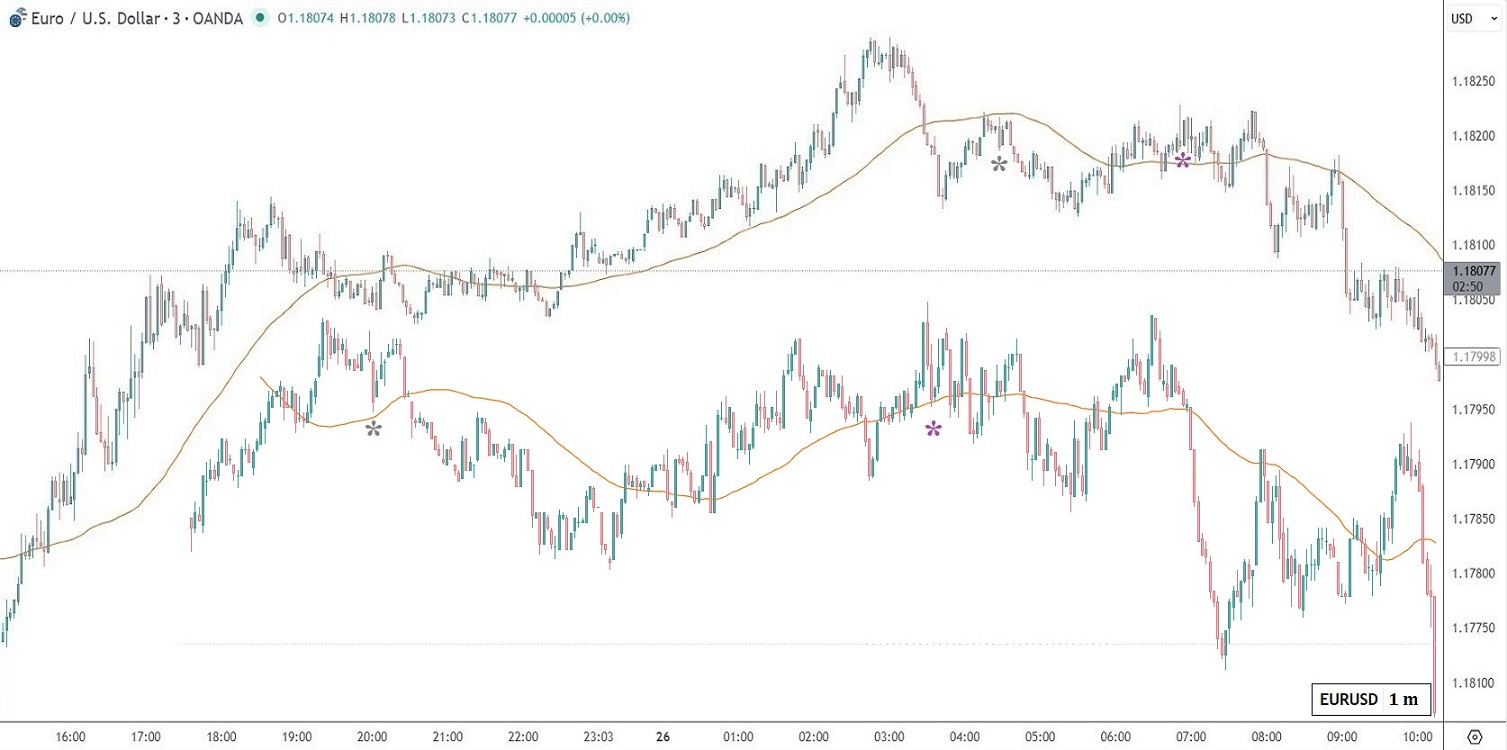
Task: Click the outlined 1.17998 price tag
Action: (x=1473, y=357)
